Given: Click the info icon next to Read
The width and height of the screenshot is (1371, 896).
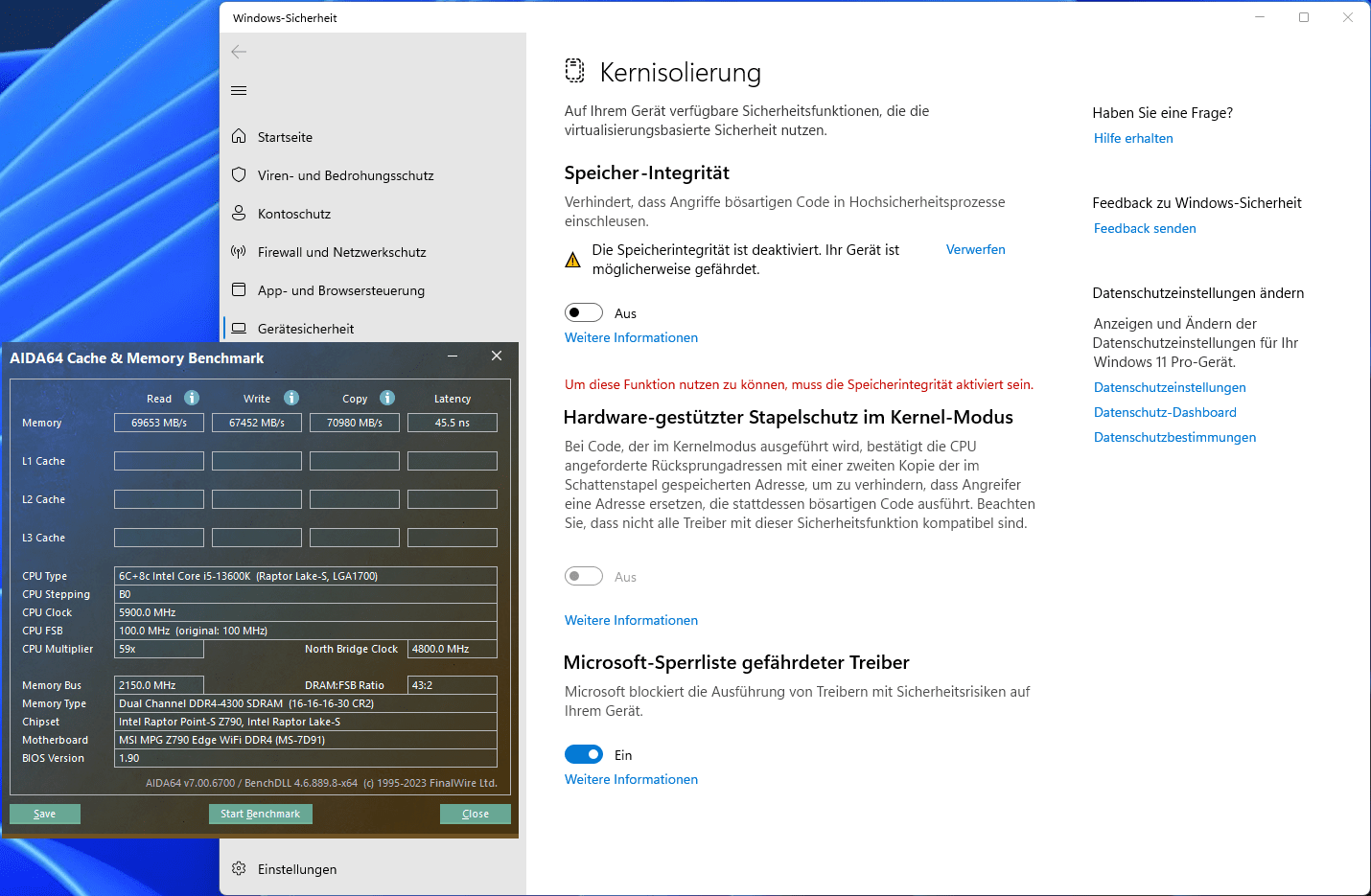Looking at the screenshot, I should pyautogui.click(x=192, y=398).
